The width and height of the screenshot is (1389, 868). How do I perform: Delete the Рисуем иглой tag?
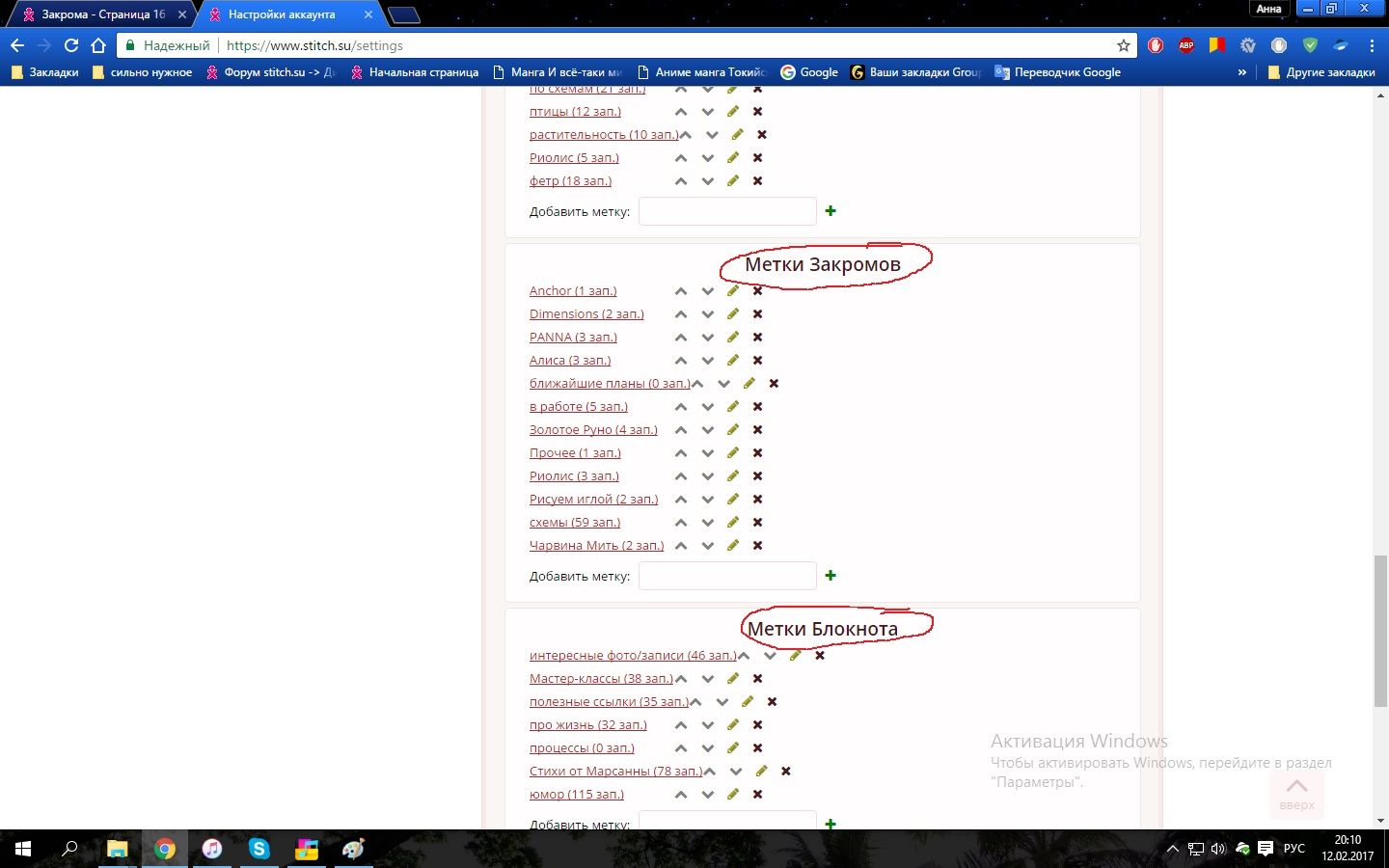(757, 500)
